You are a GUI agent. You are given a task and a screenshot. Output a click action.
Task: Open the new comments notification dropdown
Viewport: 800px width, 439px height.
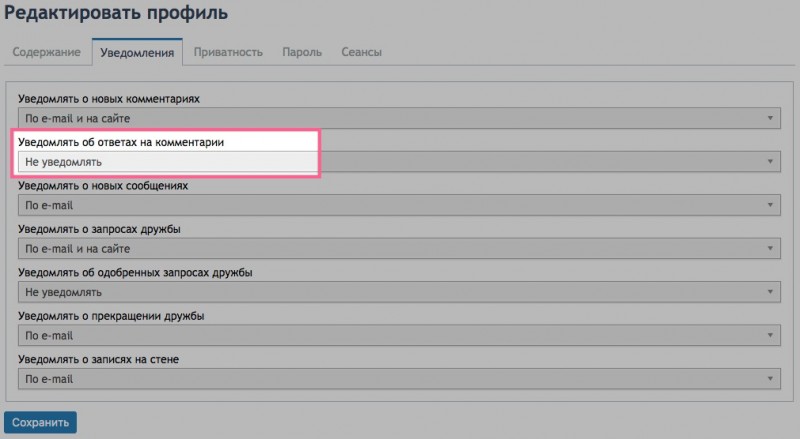click(399, 118)
